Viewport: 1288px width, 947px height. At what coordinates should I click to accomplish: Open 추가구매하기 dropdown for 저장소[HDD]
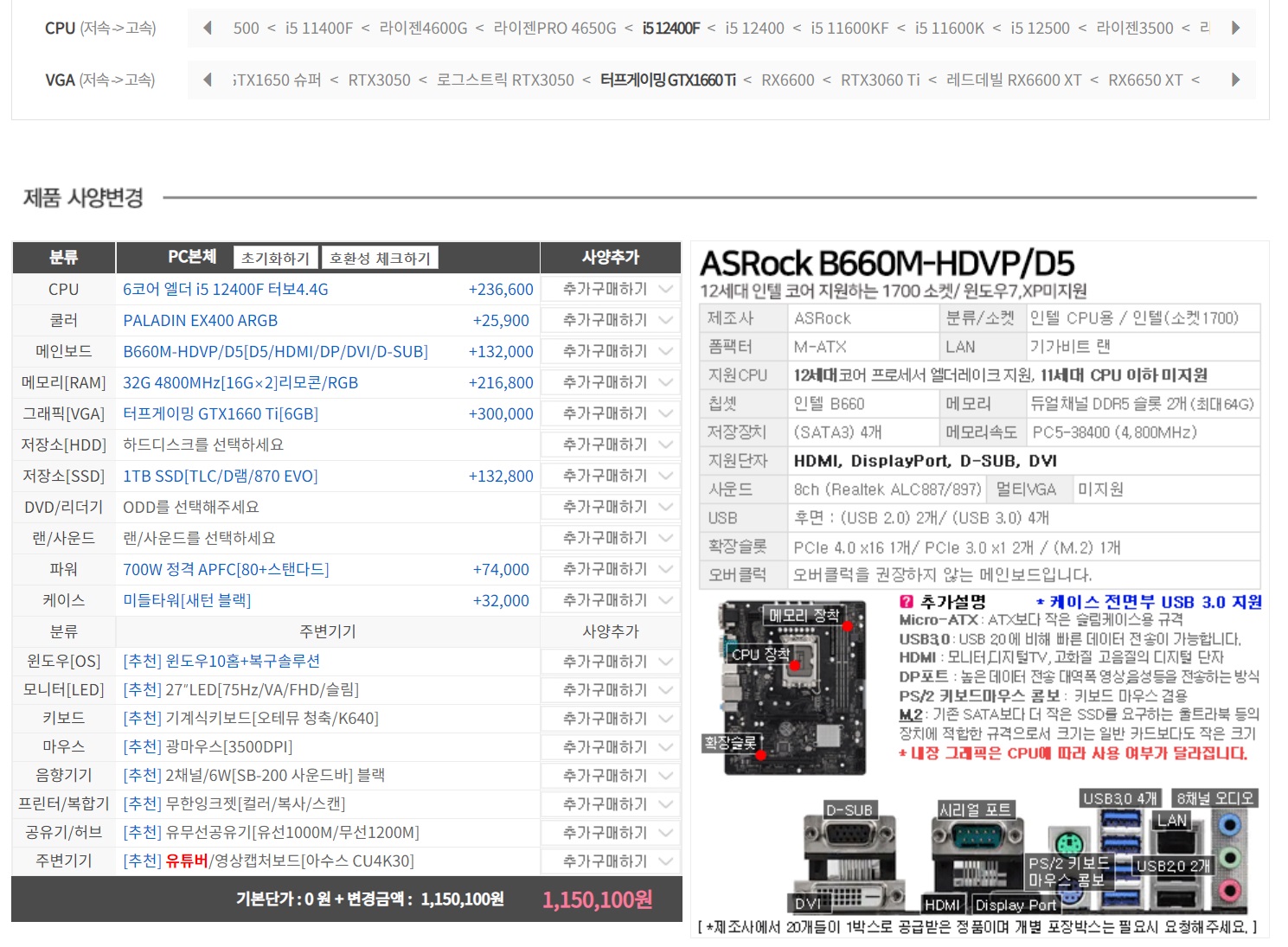pos(611,445)
